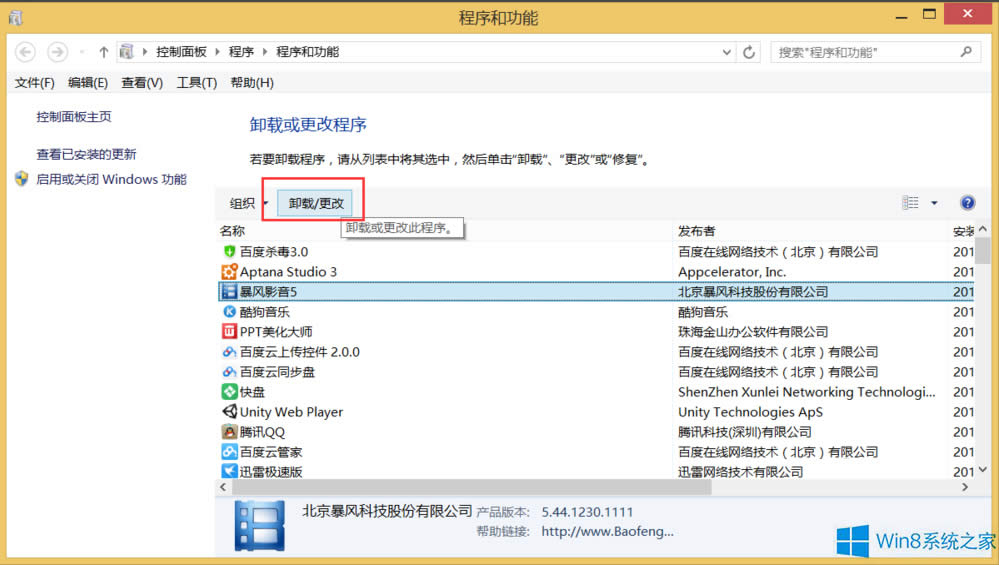Click the 暴风影音5 film icon in the list

pos(229,292)
